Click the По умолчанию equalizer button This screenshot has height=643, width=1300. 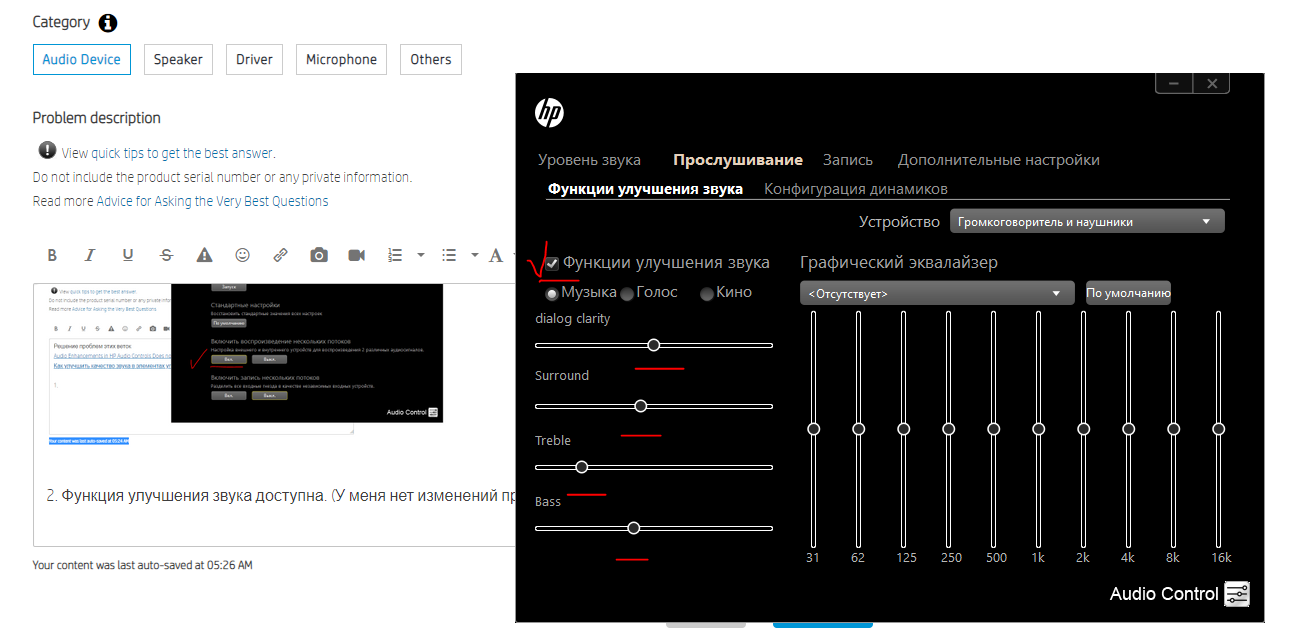pyautogui.click(x=1128, y=293)
